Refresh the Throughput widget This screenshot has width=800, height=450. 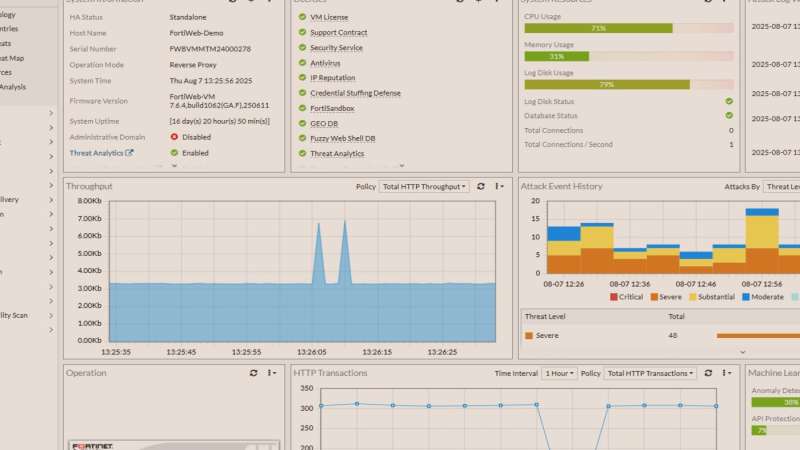pyautogui.click(x=481, y=187)
